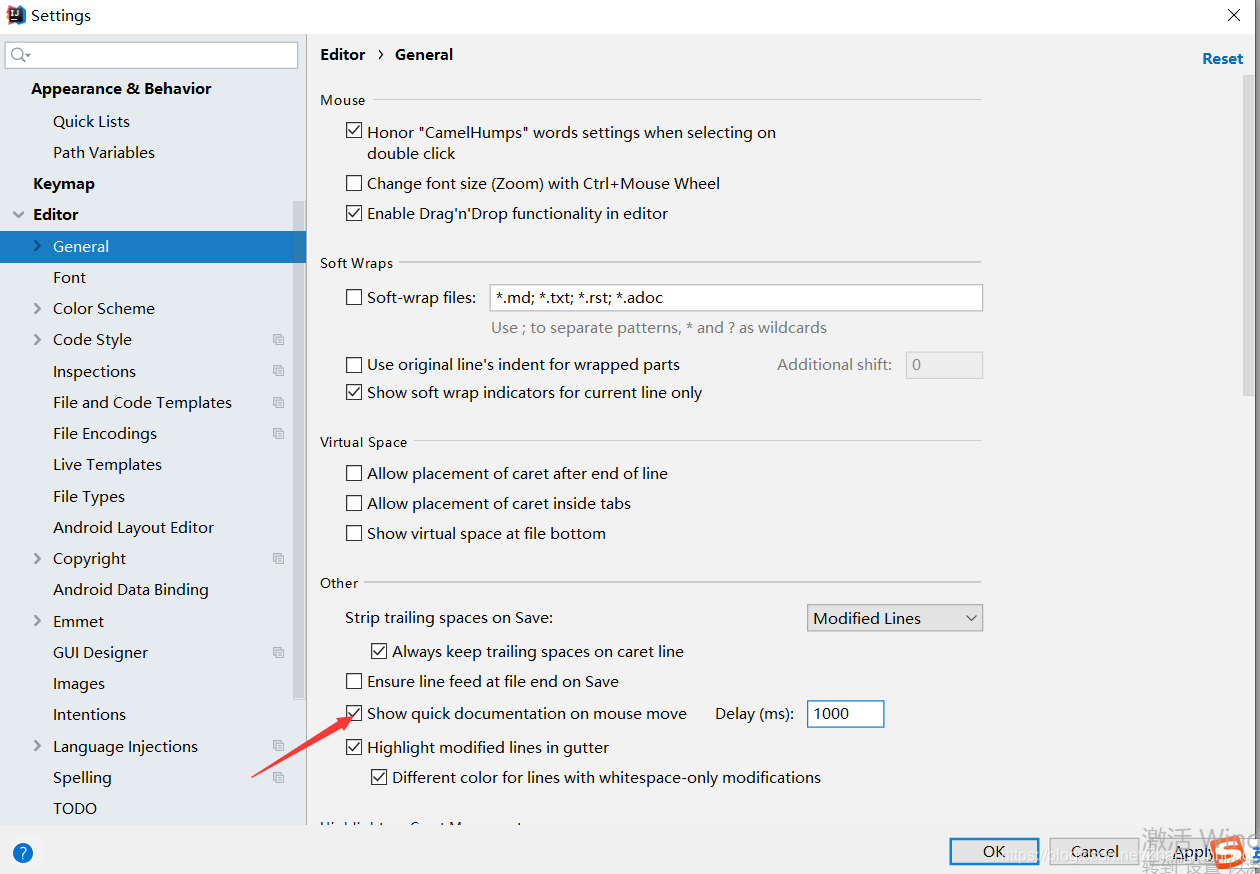
Task: Open Appearance & Behavior settings
Action: [x=121, y=88]
